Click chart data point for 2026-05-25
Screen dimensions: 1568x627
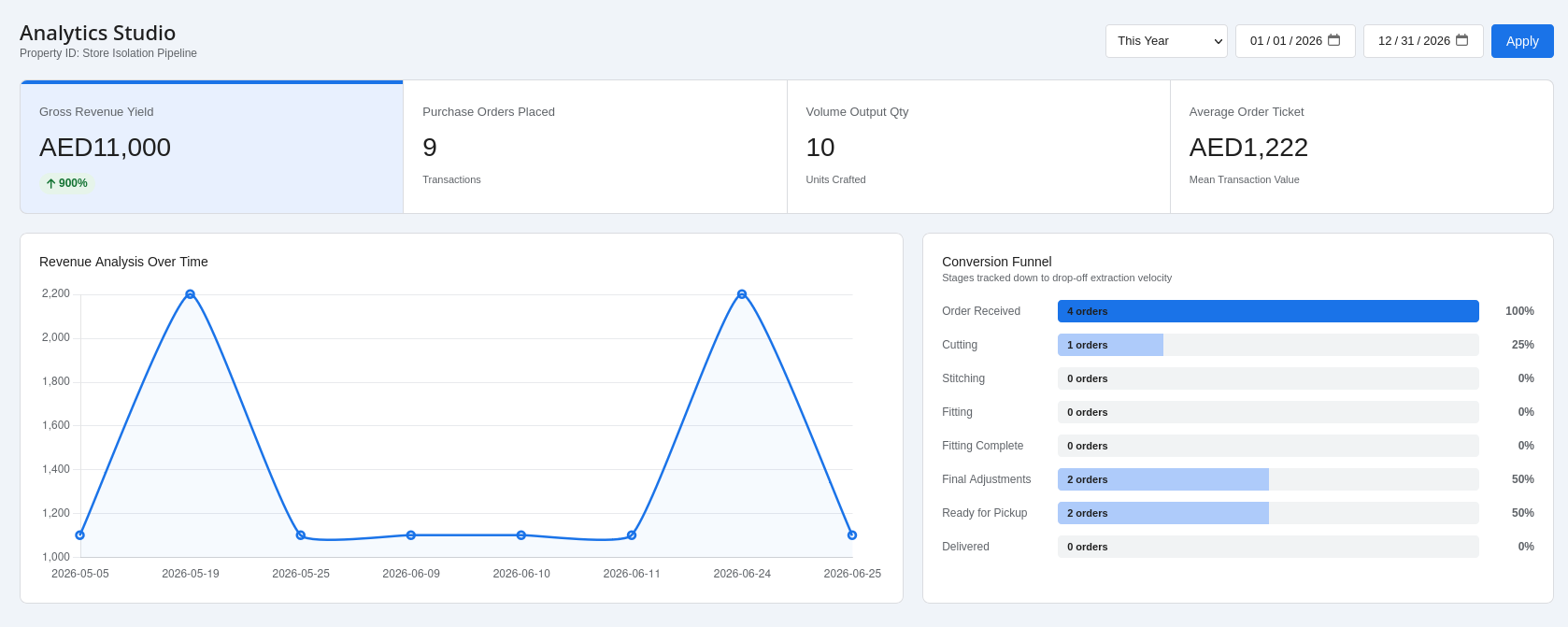coord(301,535)
